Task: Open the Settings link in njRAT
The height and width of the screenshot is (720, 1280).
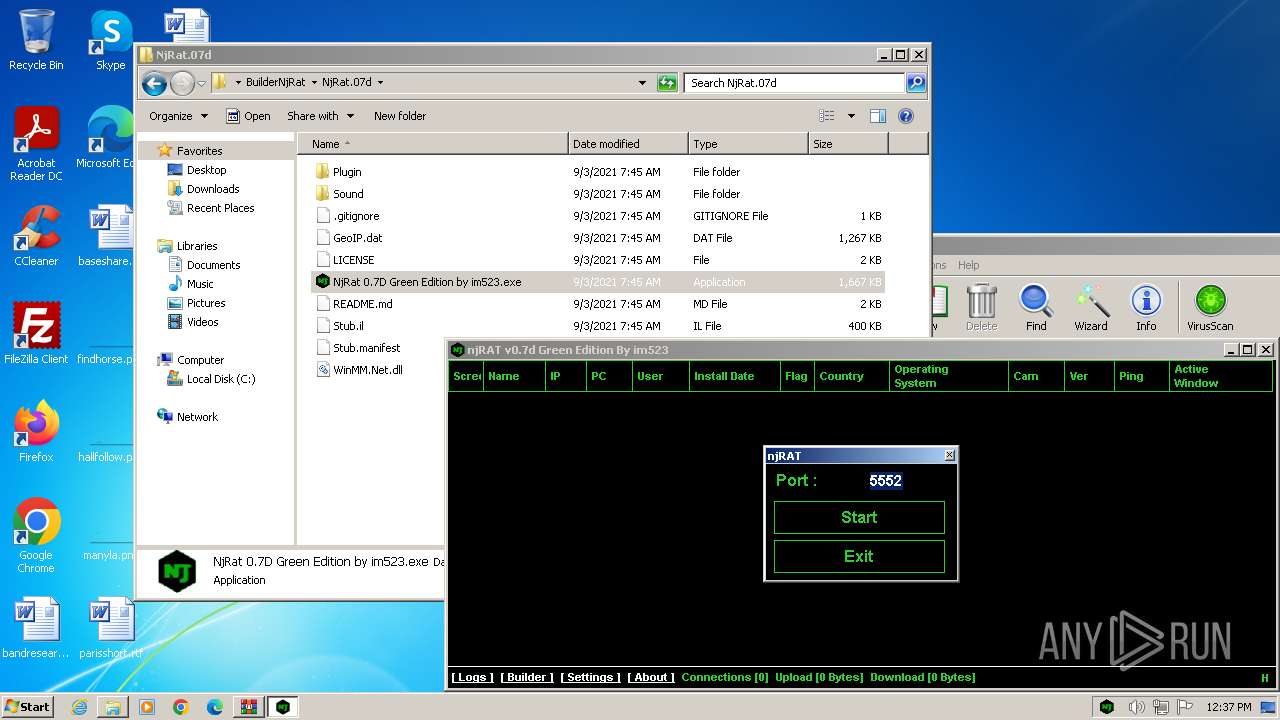Action: [x=590, y=677]
